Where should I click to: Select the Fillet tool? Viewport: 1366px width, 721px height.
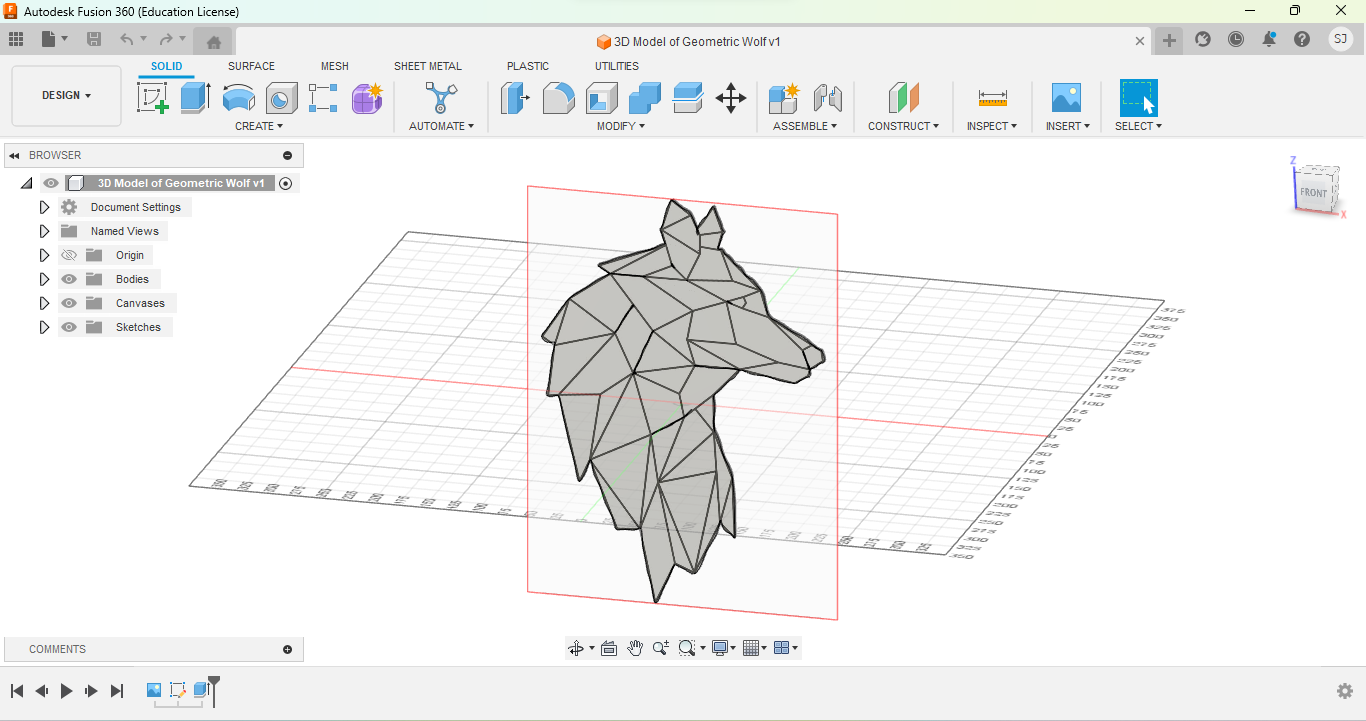(x=558, y=98)
